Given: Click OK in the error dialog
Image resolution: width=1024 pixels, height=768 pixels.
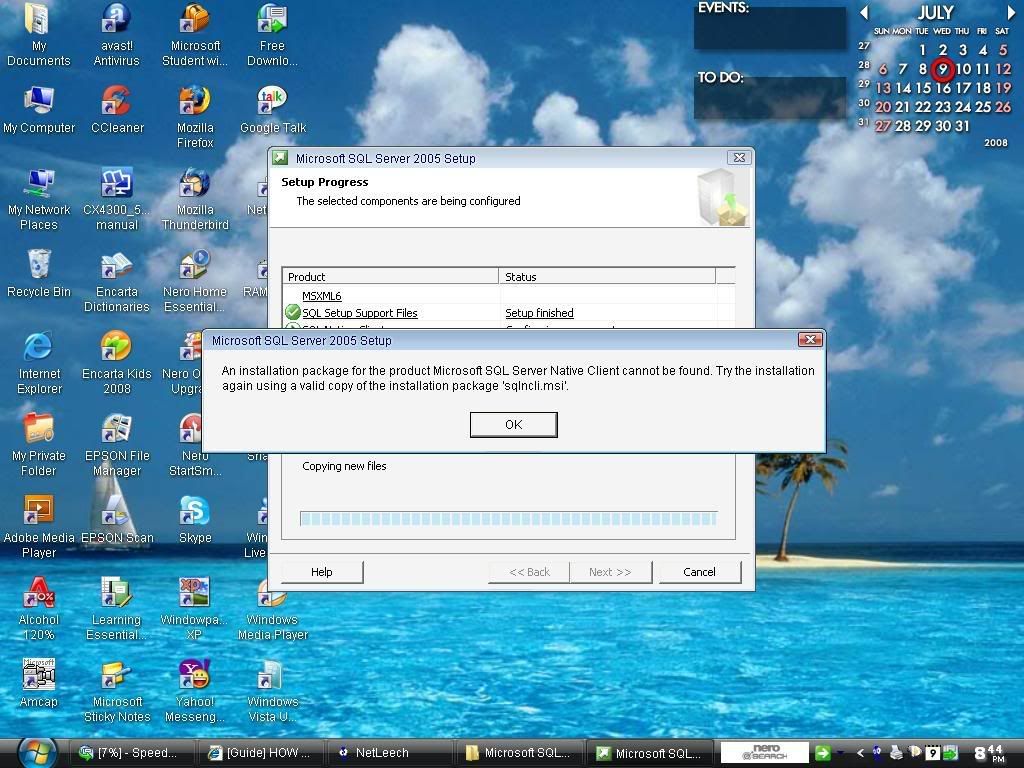Looking at the screenshot, I should tap(513, 425).
